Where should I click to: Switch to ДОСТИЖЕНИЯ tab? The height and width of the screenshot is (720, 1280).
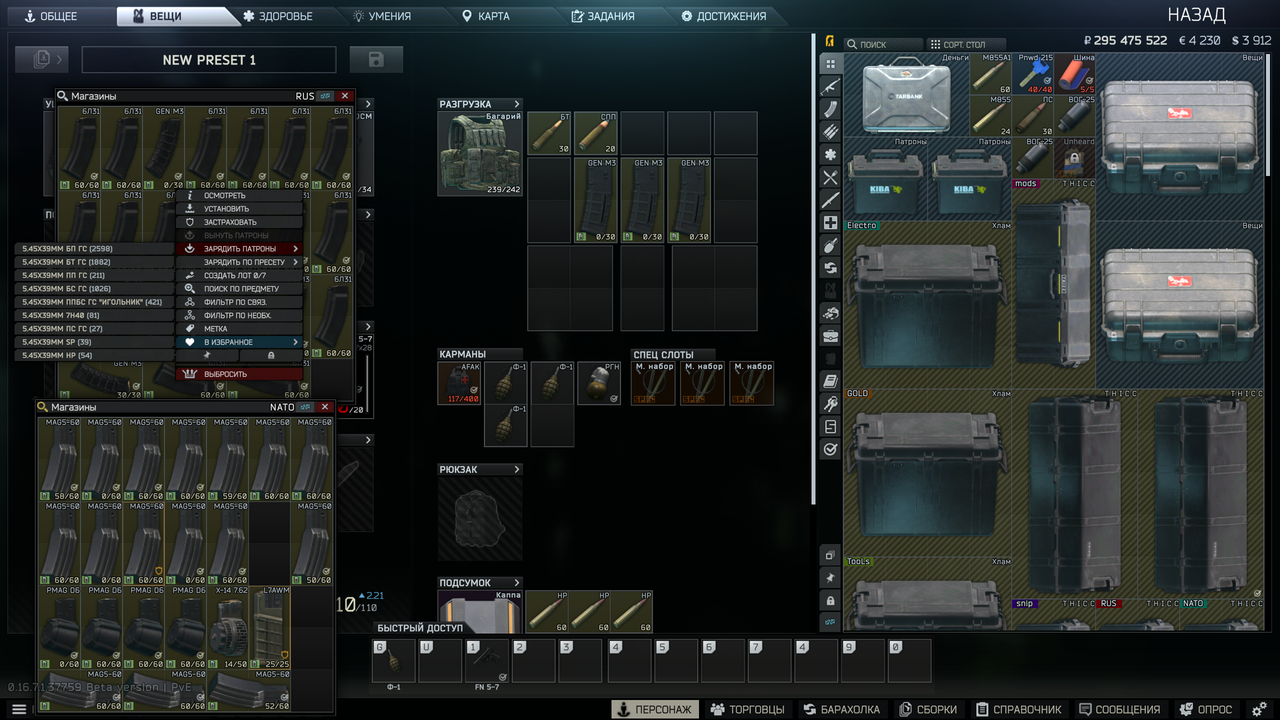(724, 16)
